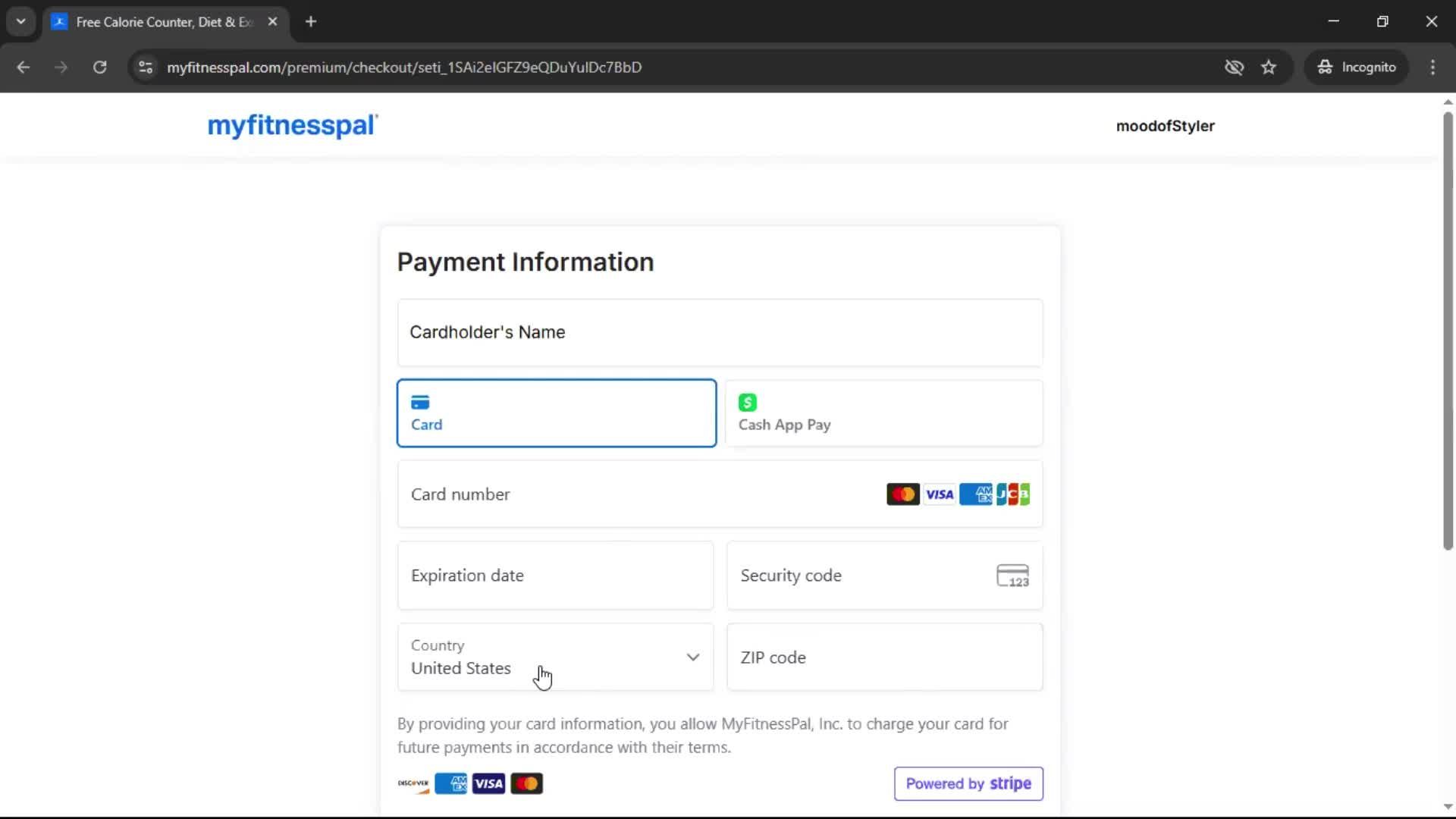The height and width of the screenshot is (819, 1456).
Task: Click the scrollbar down arrow
Action: [x=1448, y=808]
